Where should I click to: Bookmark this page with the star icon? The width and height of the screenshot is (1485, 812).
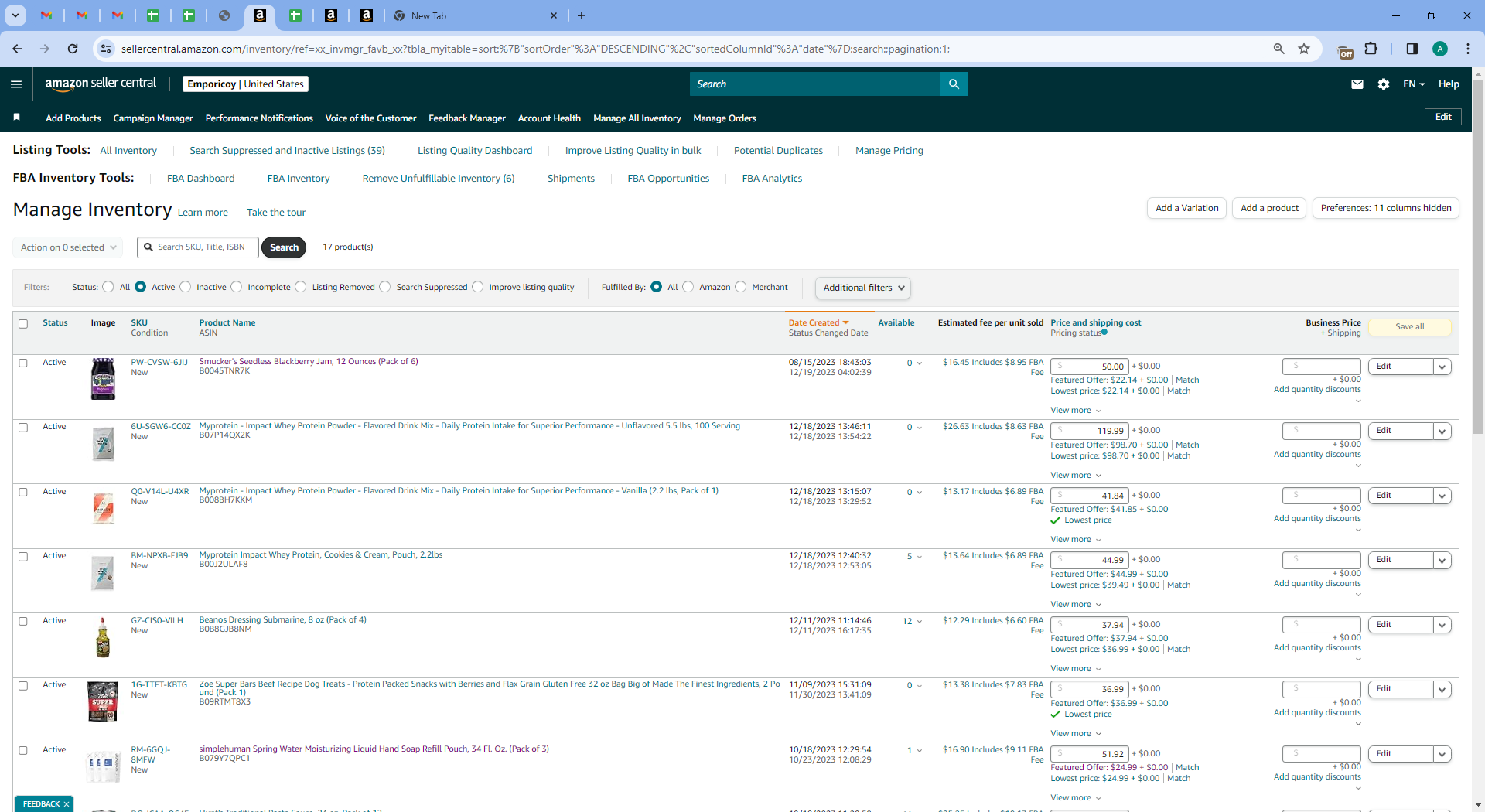[1304, 49]
